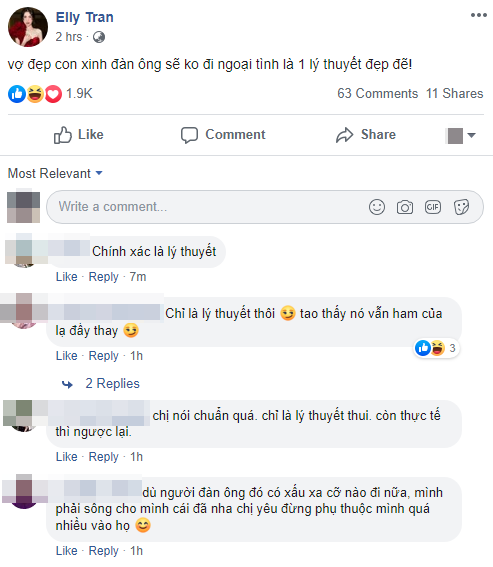The image size is (493, 567).
Task: Like the 'Chính xác là lý thuyết' comment
Action: [x=67, y=277]
